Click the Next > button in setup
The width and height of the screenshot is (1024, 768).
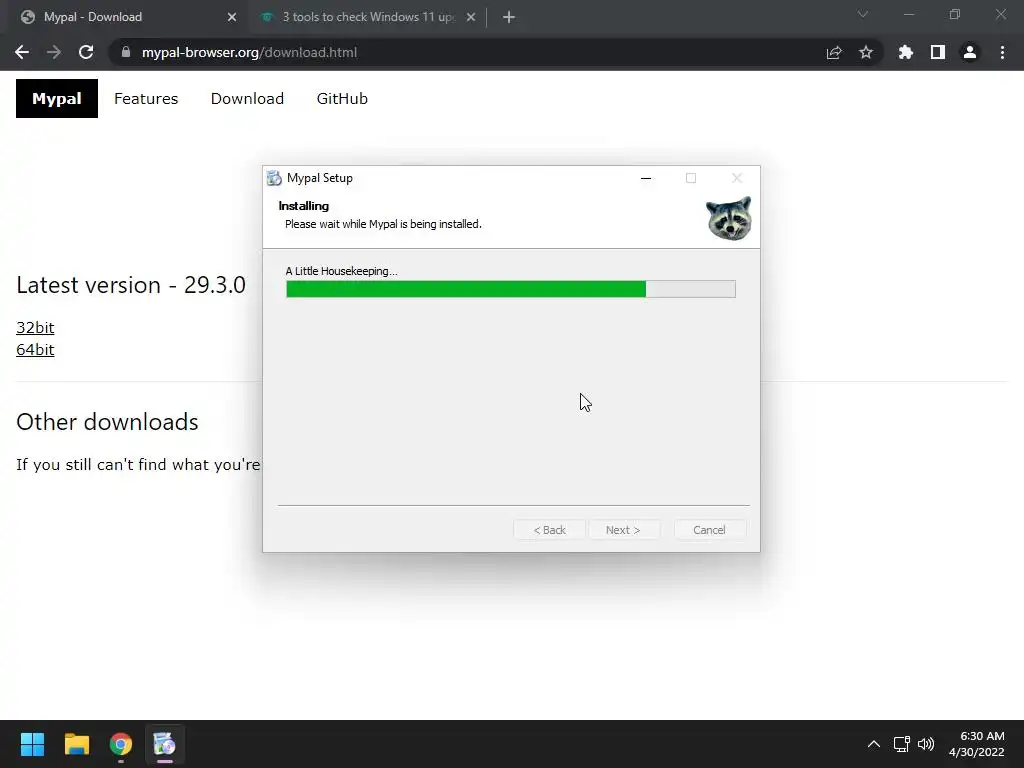tap(624, 530)
